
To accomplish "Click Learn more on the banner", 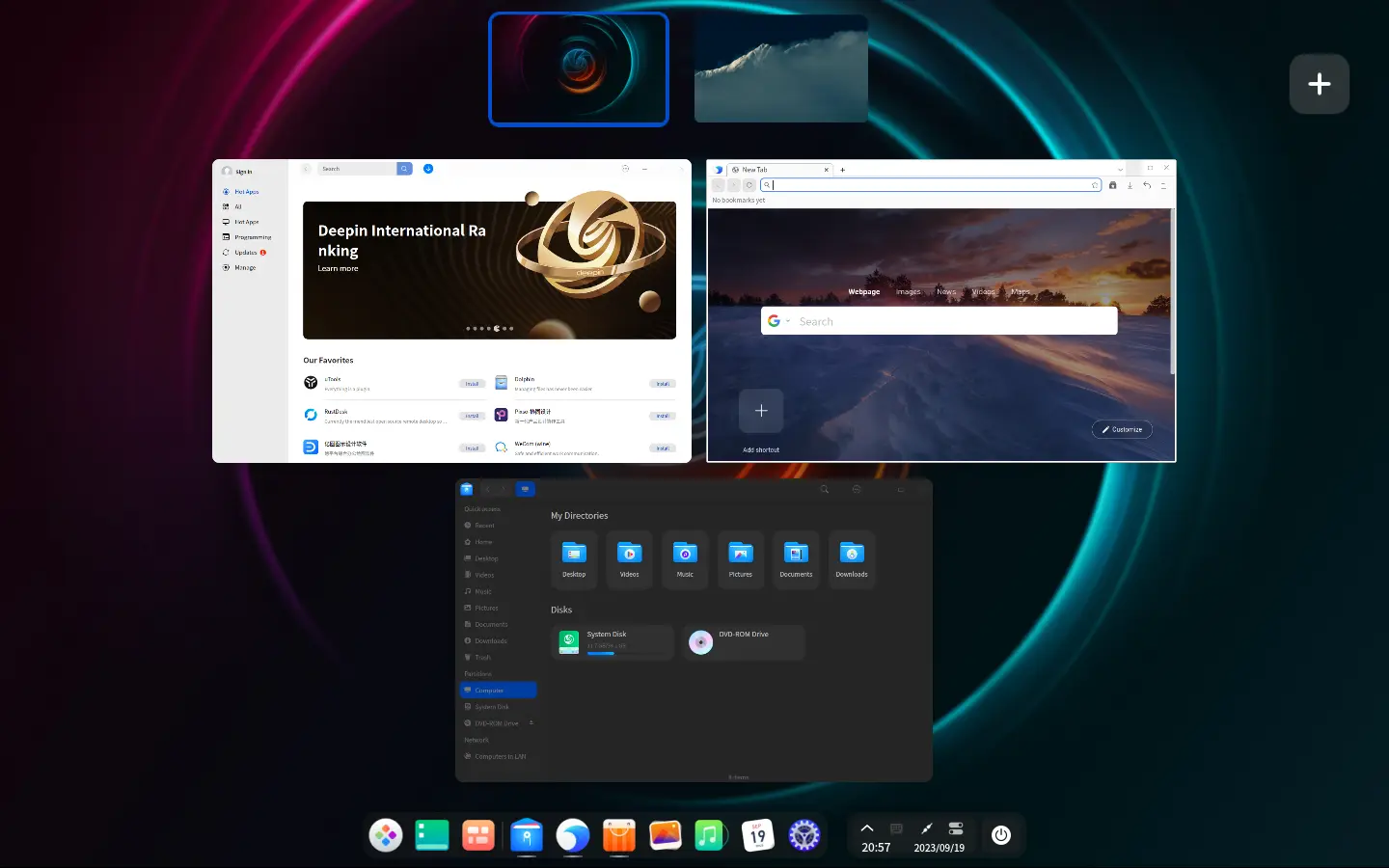I will (x=338, y=268).
